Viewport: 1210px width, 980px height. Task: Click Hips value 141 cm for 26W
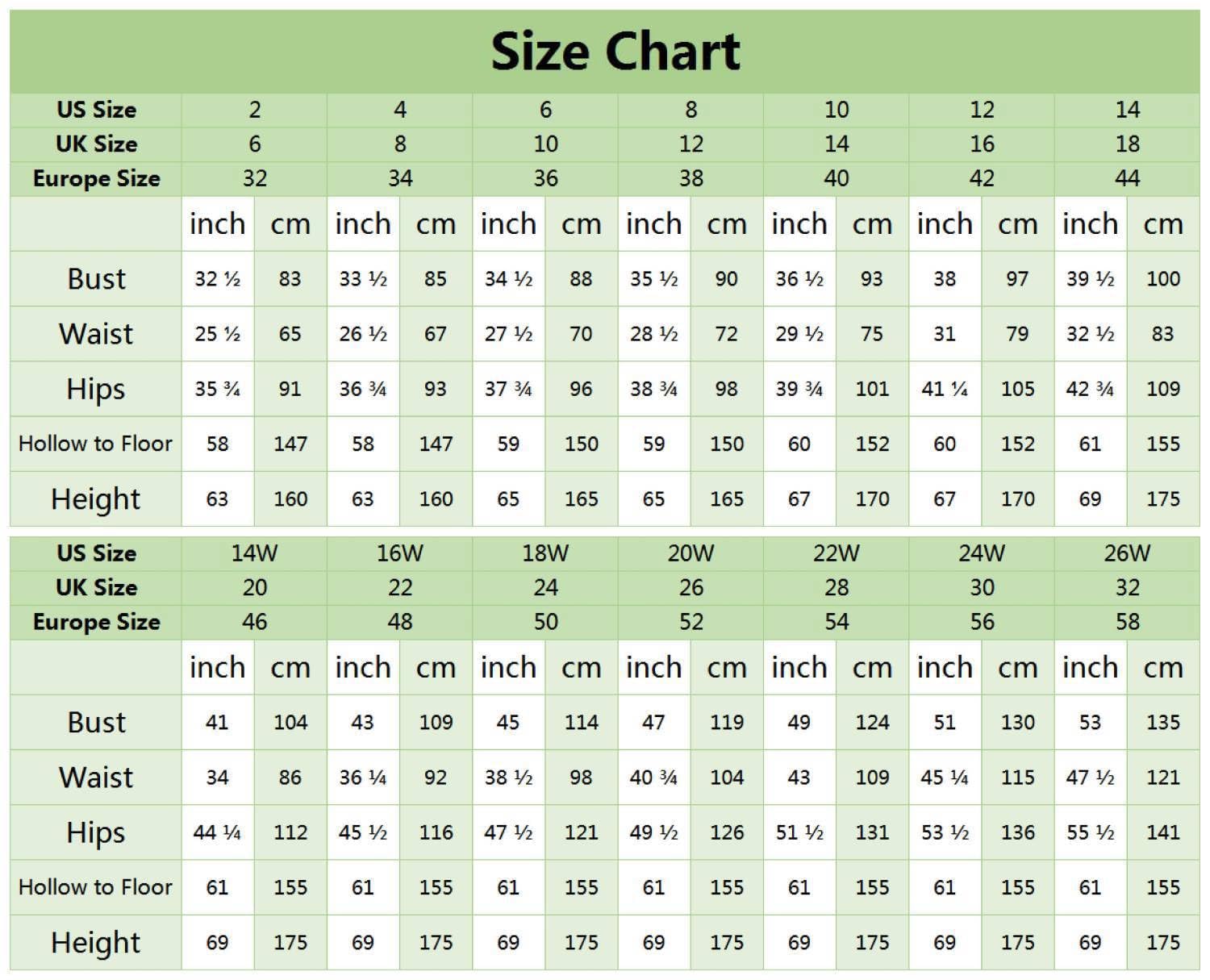(x=1163, y=832)
